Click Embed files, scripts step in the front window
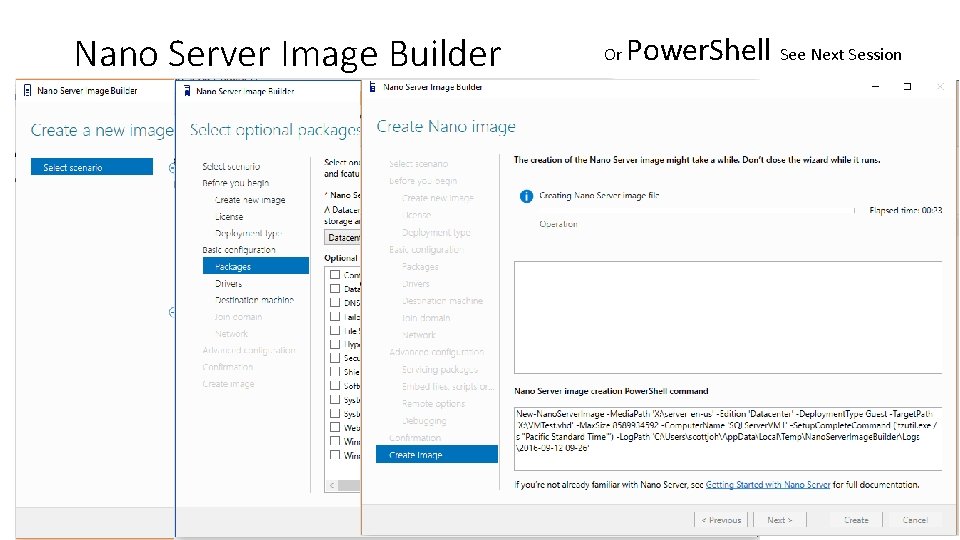 [x=448, y=386]
